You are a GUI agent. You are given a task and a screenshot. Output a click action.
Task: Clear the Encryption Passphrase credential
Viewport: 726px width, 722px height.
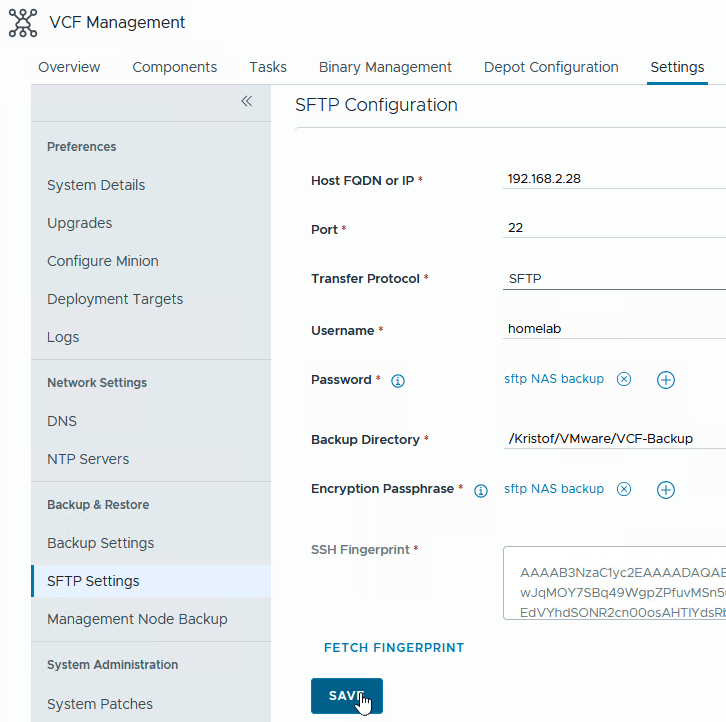[624, 489]
